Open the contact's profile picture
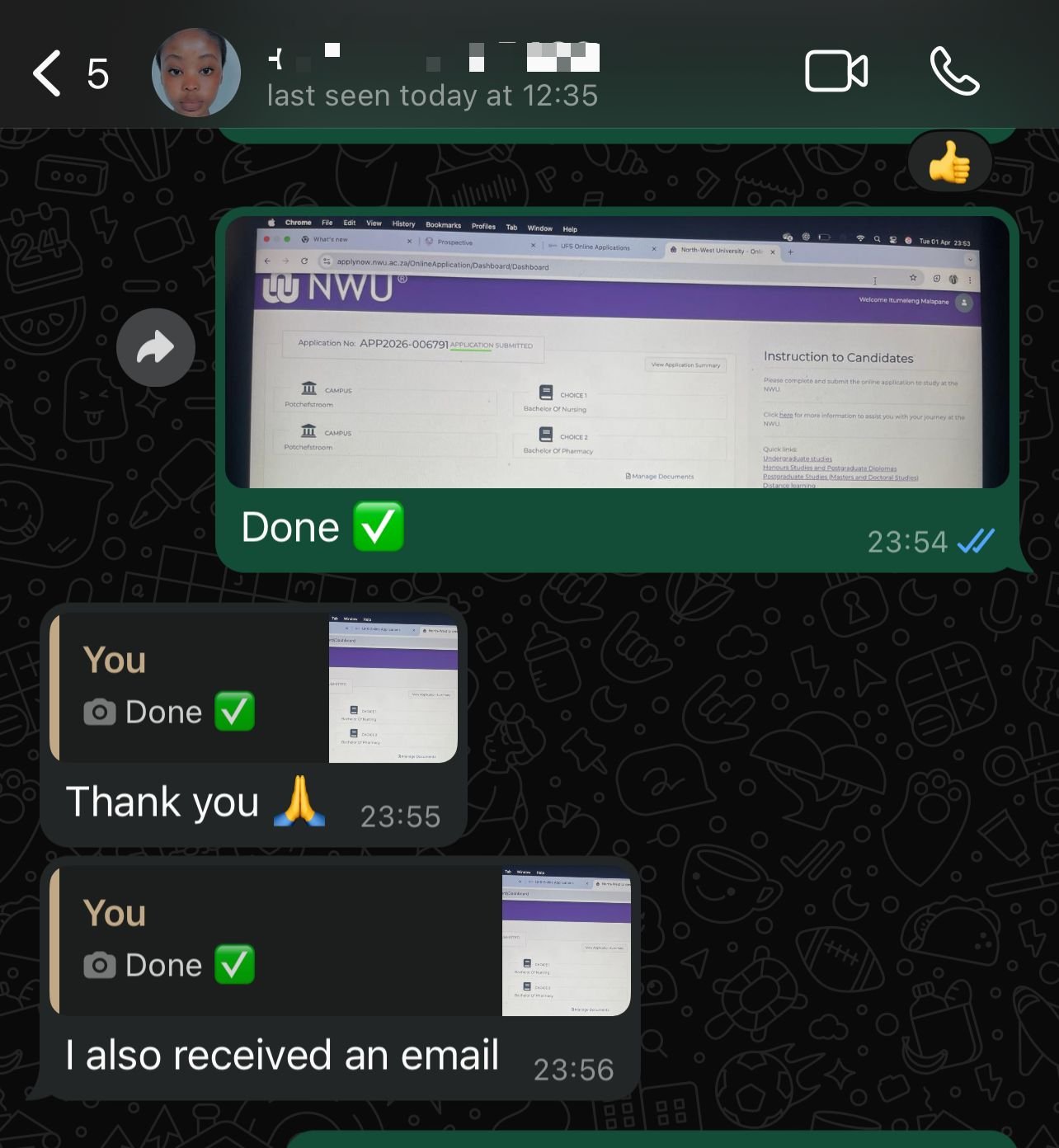Image resolution: width=1059 pixels, height=1148 pixels. click(x=196, y=73)
